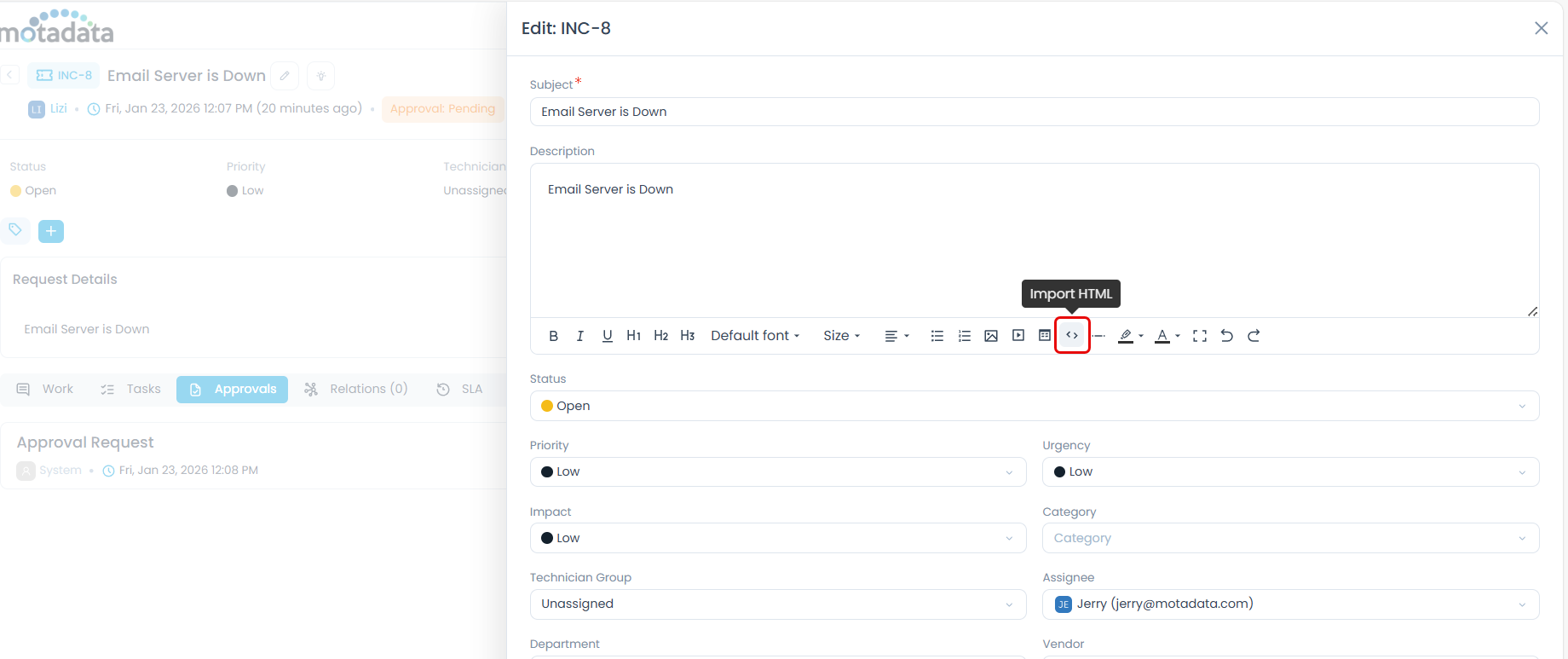
Task: Apply Heading 2 style
Action: 660,336
